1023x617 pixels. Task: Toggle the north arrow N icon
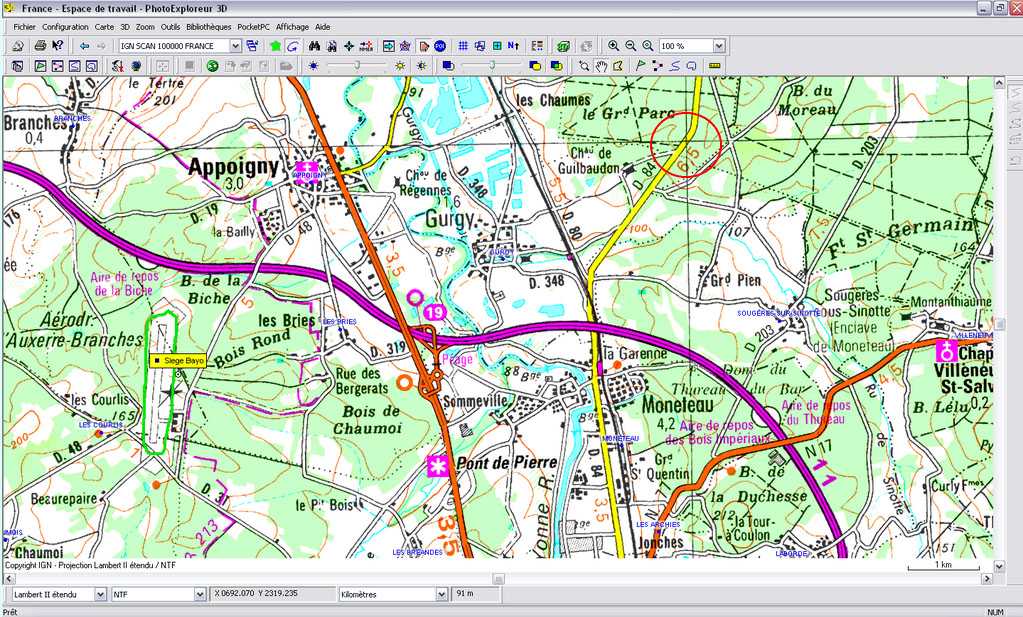pos(513,46)
